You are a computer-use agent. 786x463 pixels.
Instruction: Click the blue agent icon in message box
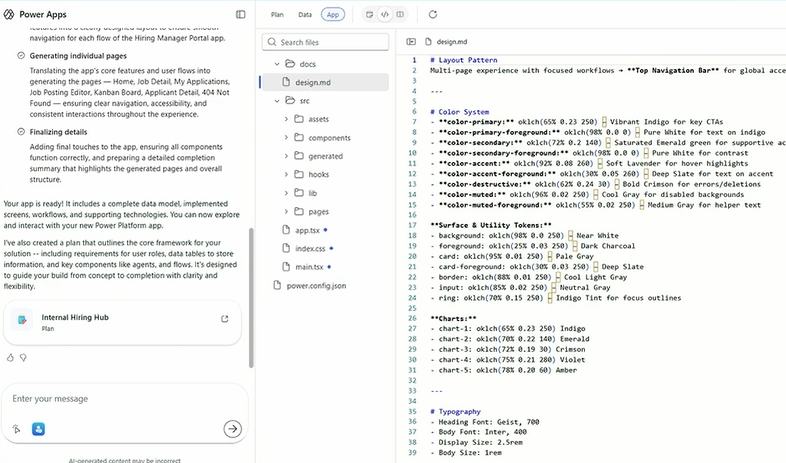[x=38, y=429]
